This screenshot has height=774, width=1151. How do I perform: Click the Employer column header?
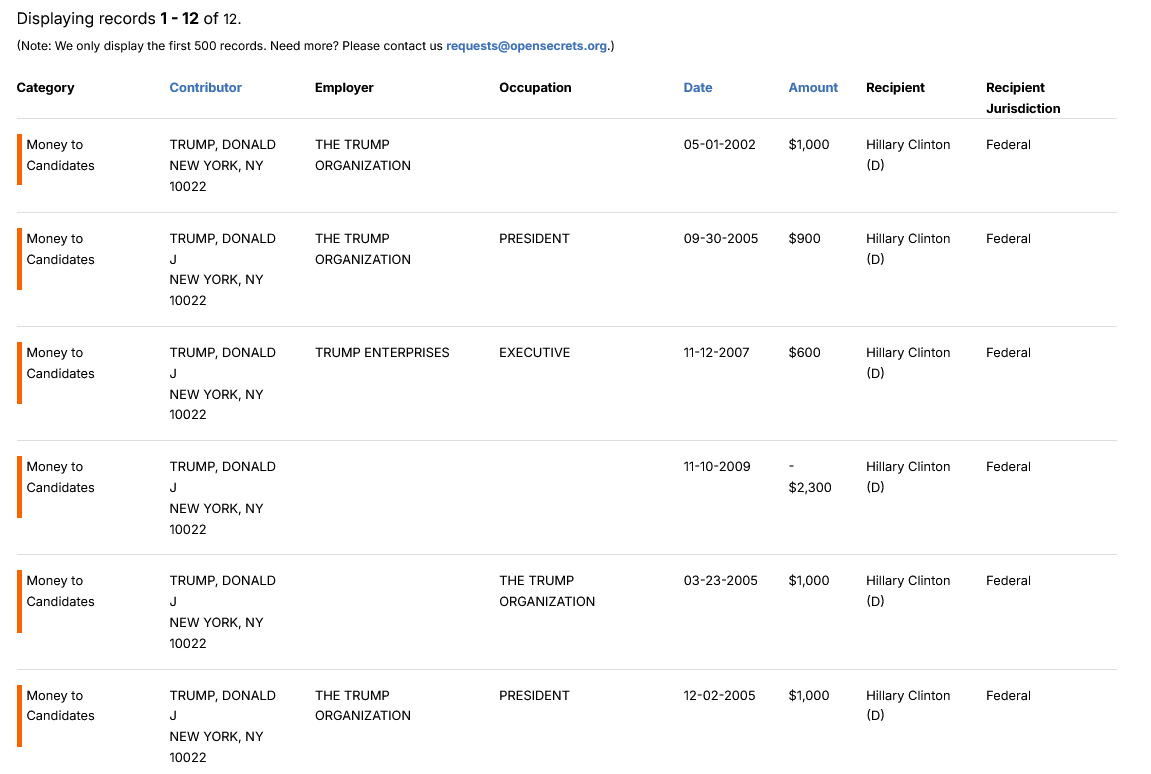tap(344, 87)
